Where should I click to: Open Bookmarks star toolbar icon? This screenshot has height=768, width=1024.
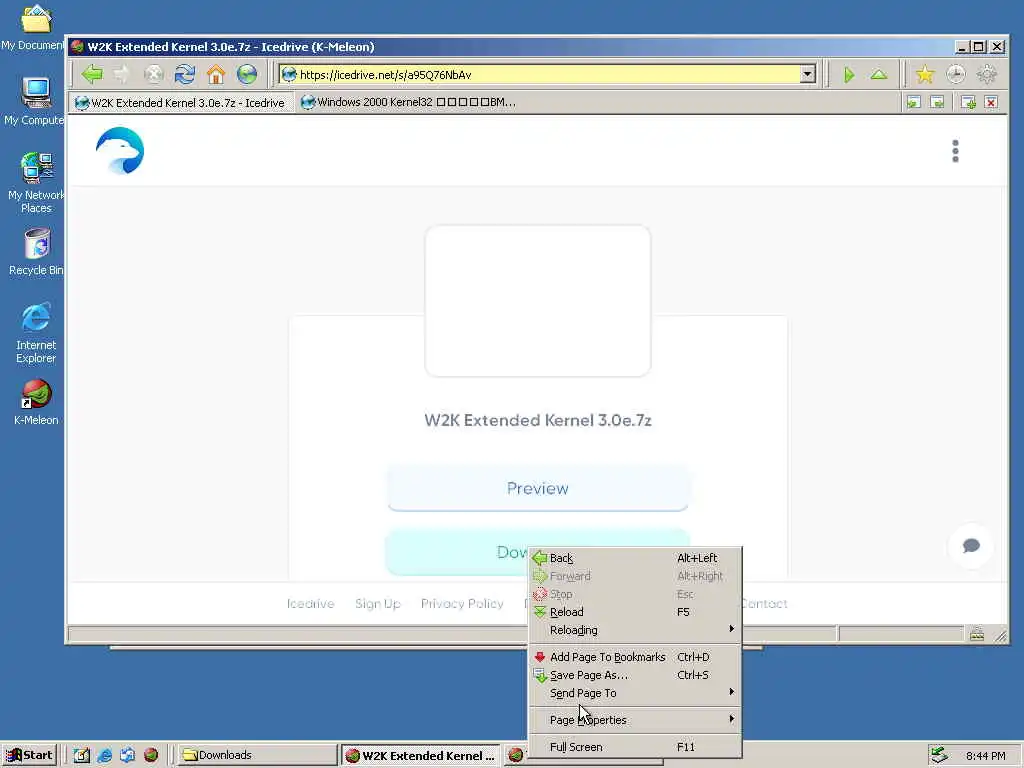pyautogui.click(x=925, y=74)
